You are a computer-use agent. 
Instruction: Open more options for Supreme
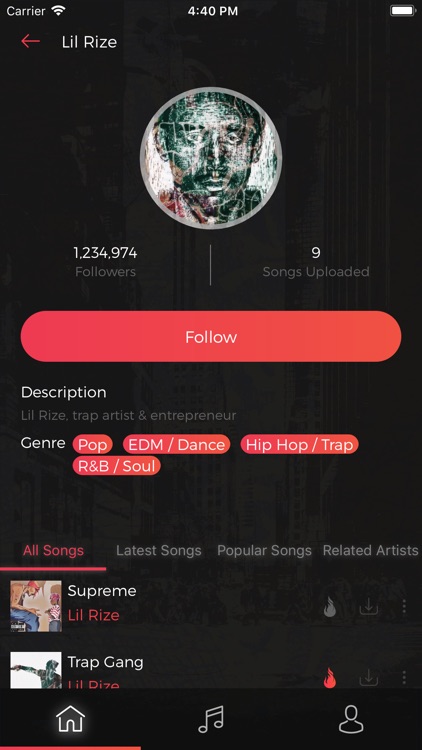coord(404,607)
